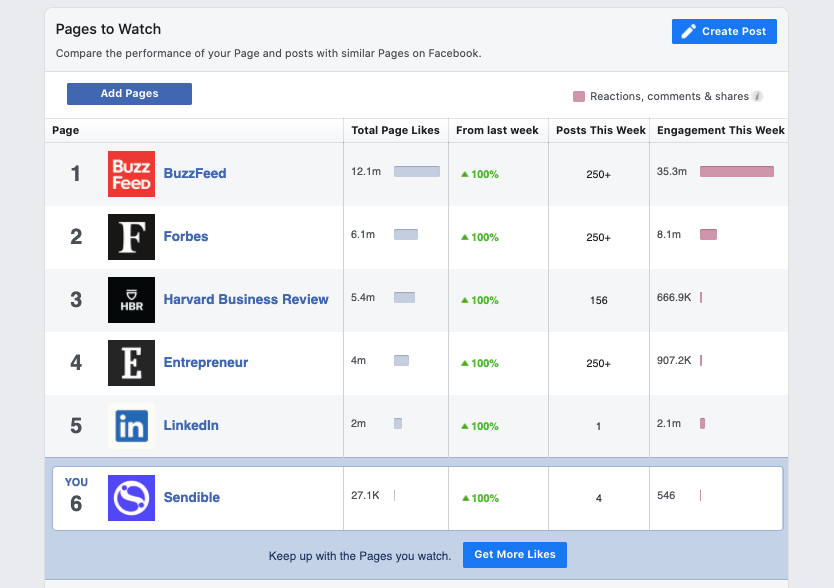The width and height of the screenshot is (834, 588).
Task: Open the Harvard Business Review page link
Action: click(247, 300)
